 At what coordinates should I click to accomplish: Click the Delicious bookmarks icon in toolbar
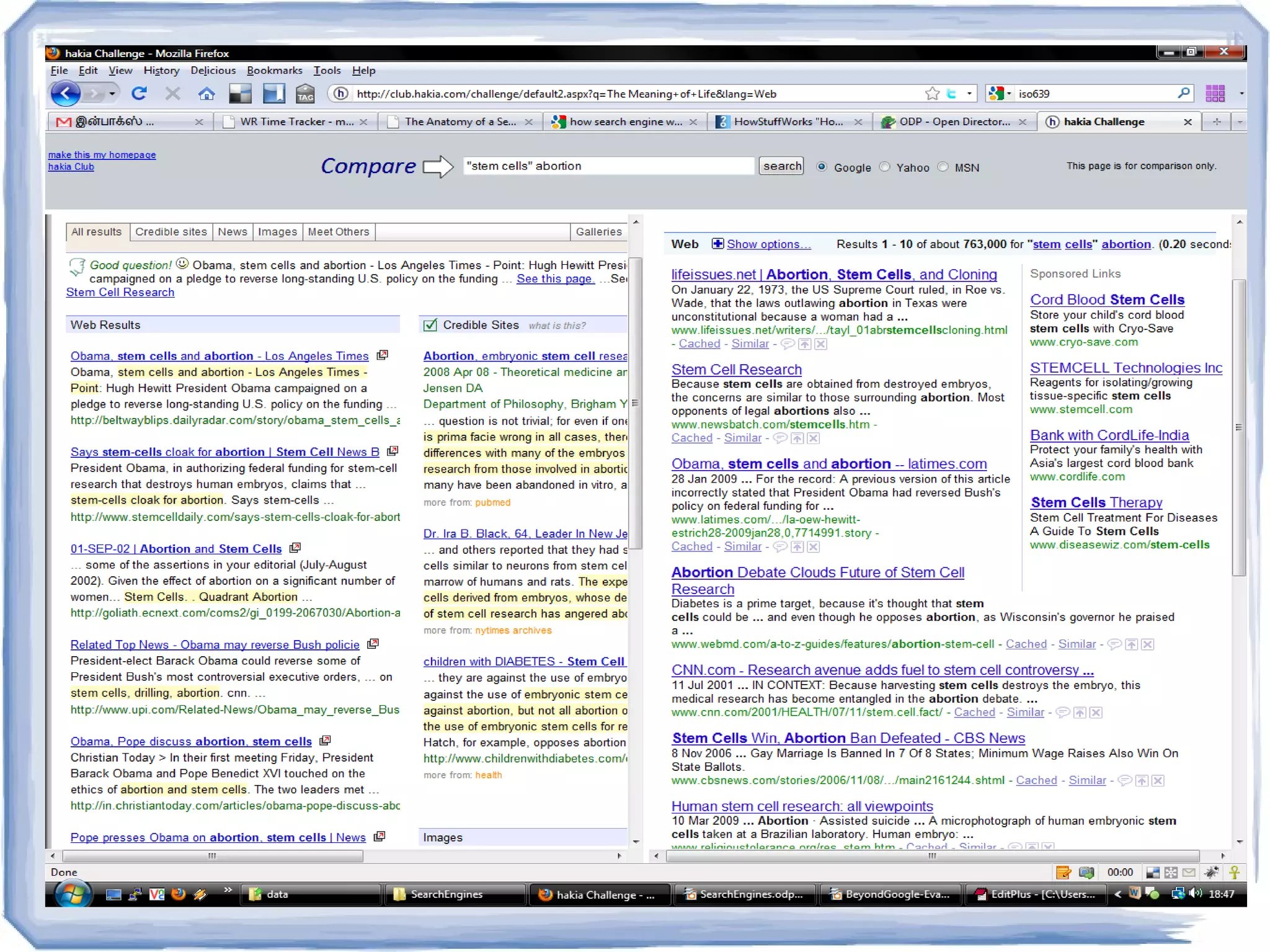[x=240, y=94]
